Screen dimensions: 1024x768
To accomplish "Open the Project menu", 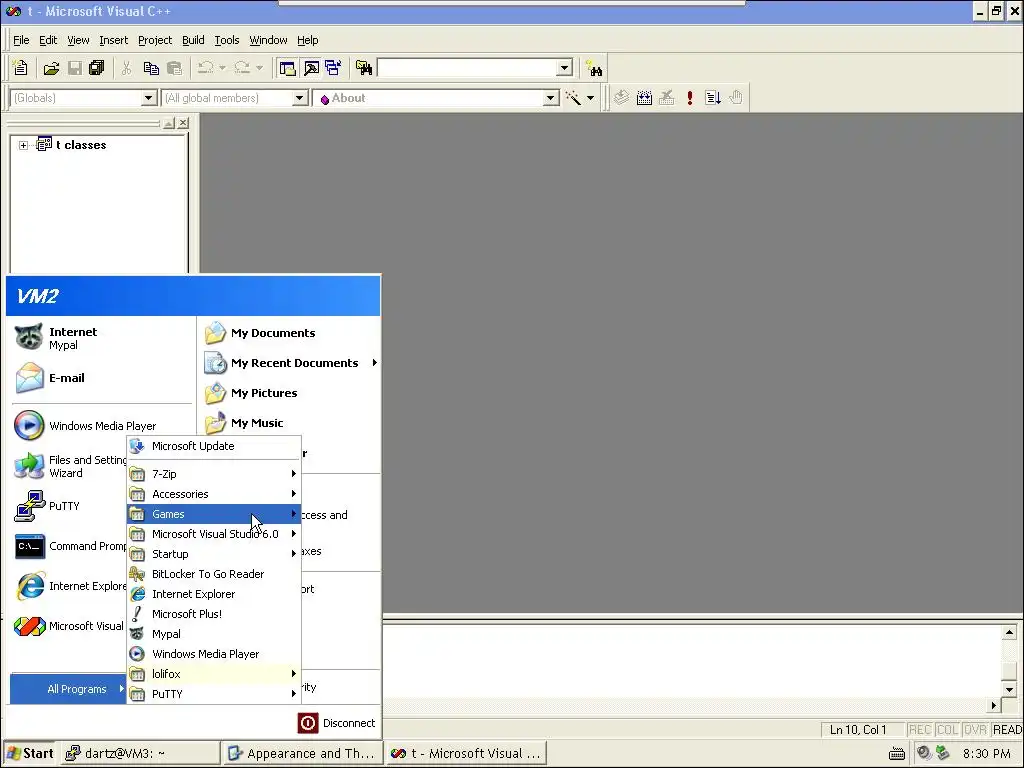I will coord(155,40).
